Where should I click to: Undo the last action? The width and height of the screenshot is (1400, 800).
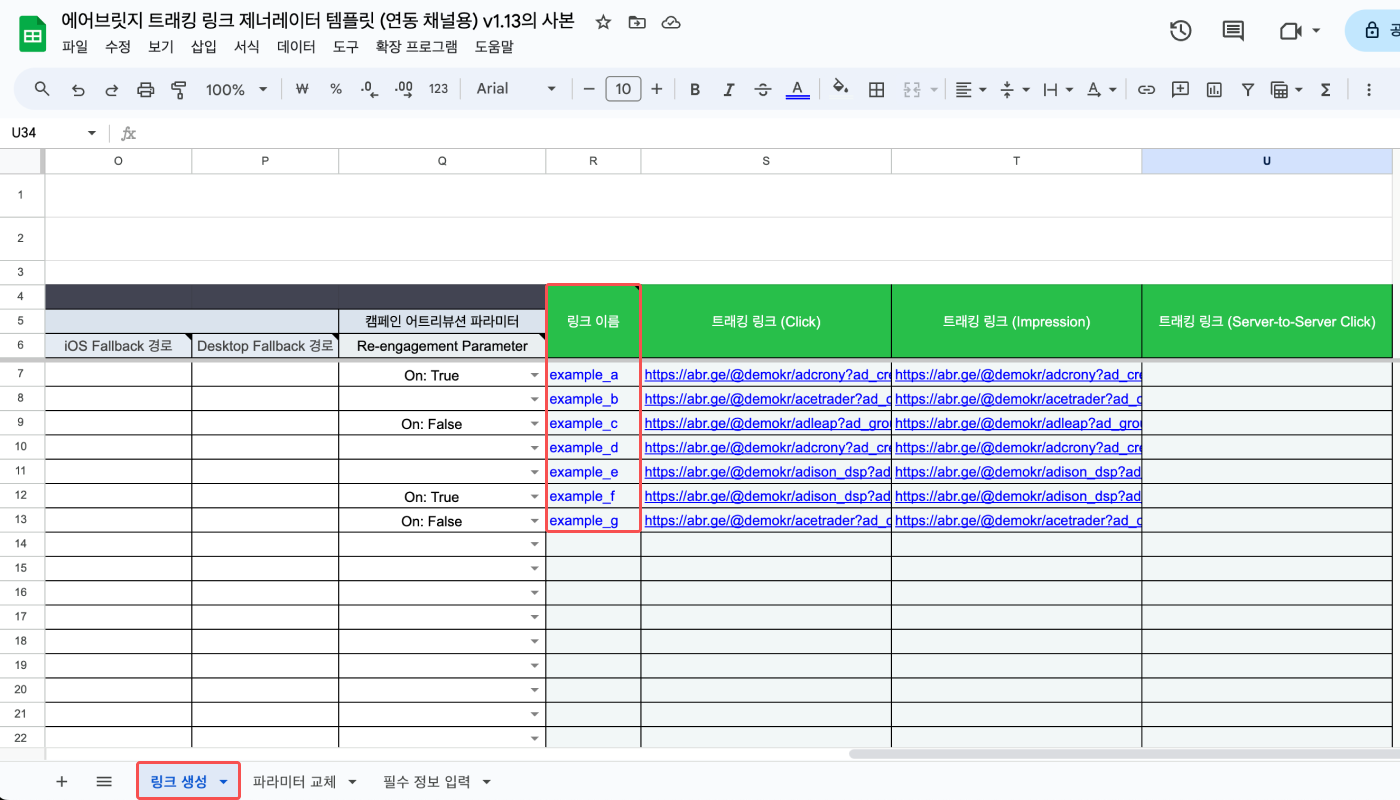pyautogui.click(x=78, y=89)
